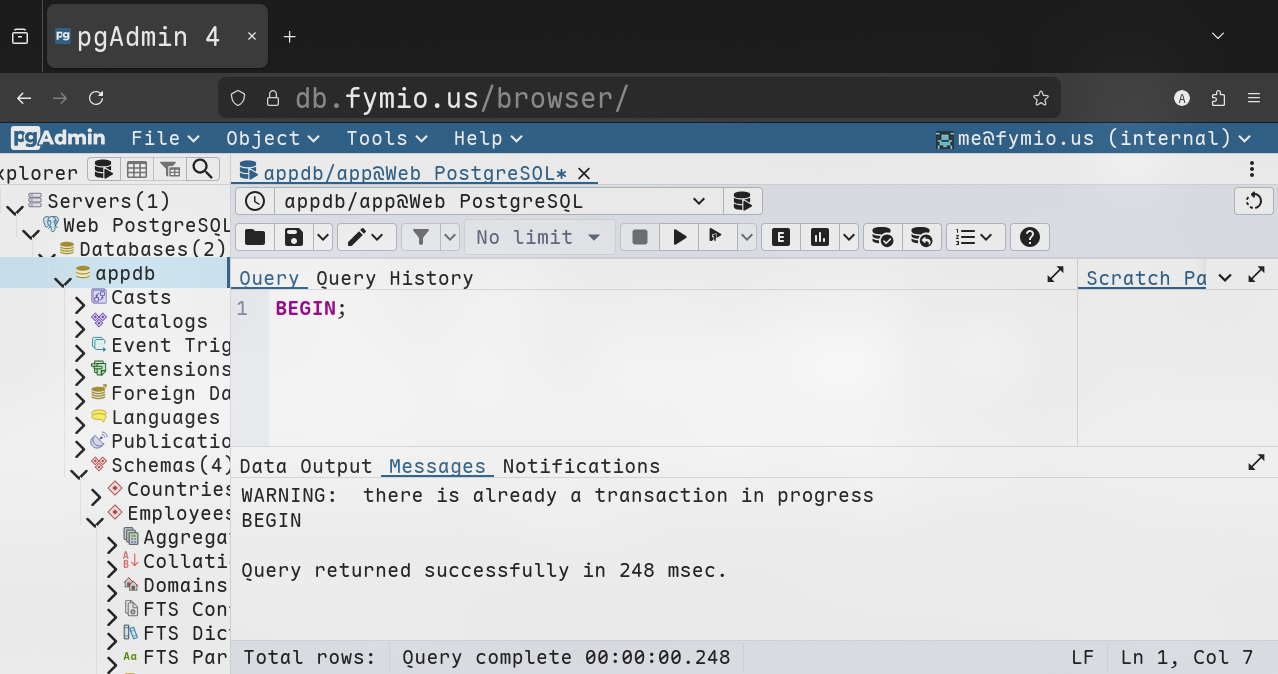Close the appdb/app@Web PostgreSQL query tab
Viewport: 1278px width, 674px height.
pyautogui.click(x=584, y=173)
